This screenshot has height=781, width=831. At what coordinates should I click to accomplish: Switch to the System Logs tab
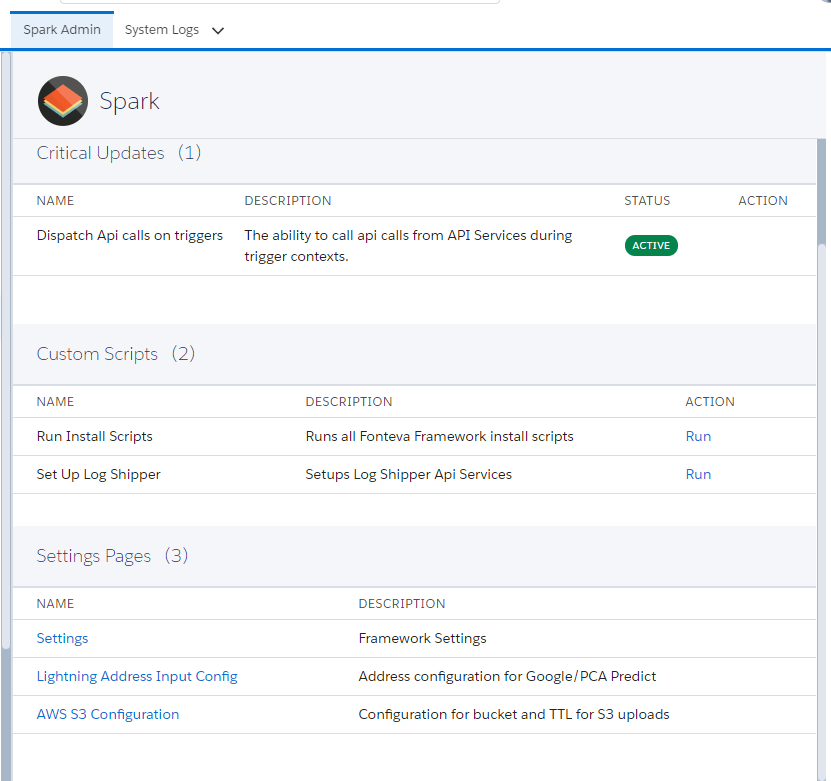[161, 29]
